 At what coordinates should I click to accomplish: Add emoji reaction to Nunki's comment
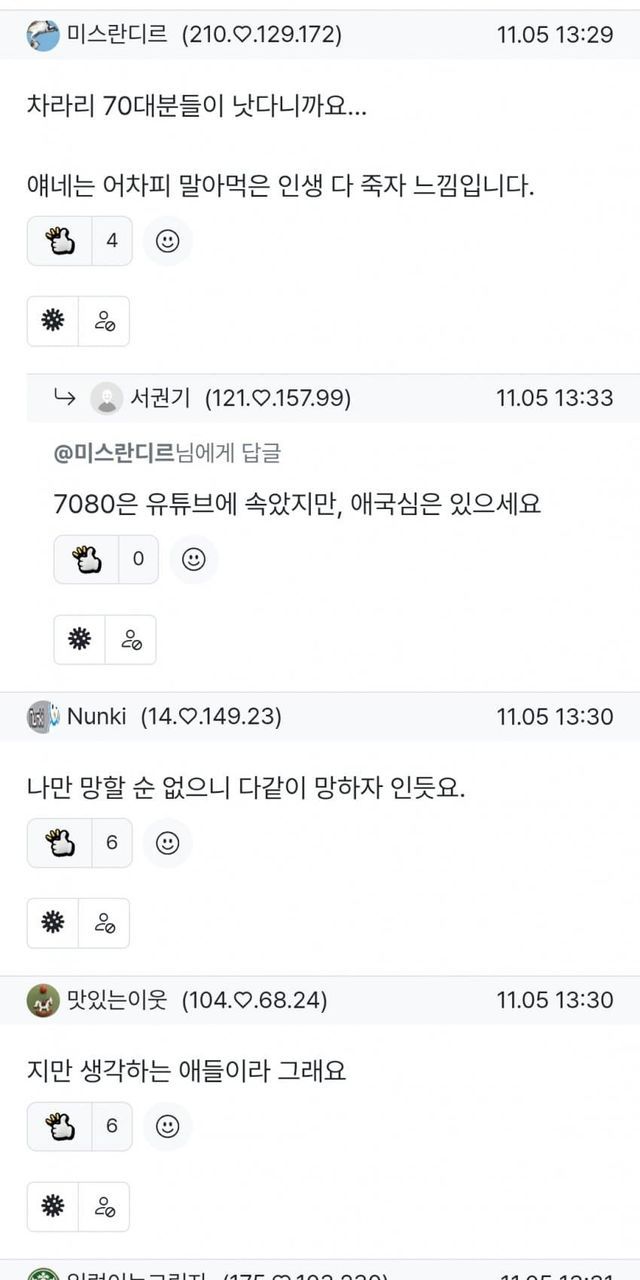(x=168, y=843)
